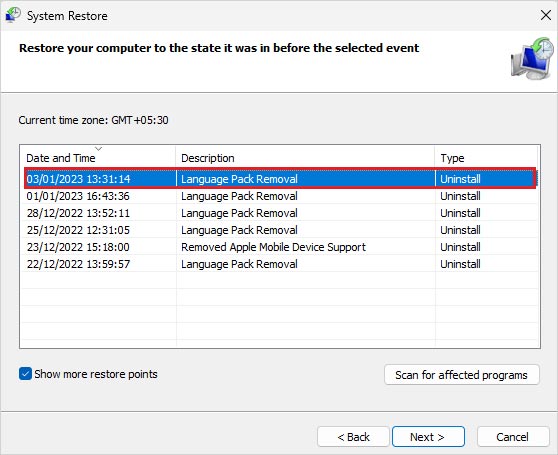Select restore point 22/12/2022 13:59:57
Viewport: 558px width, 455px height.
point(280,264)
